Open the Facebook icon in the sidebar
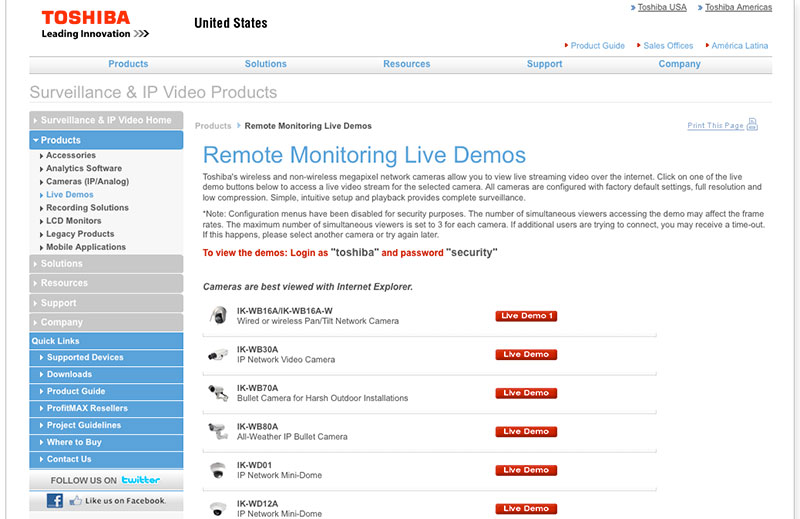 click(x=55, y=501)
